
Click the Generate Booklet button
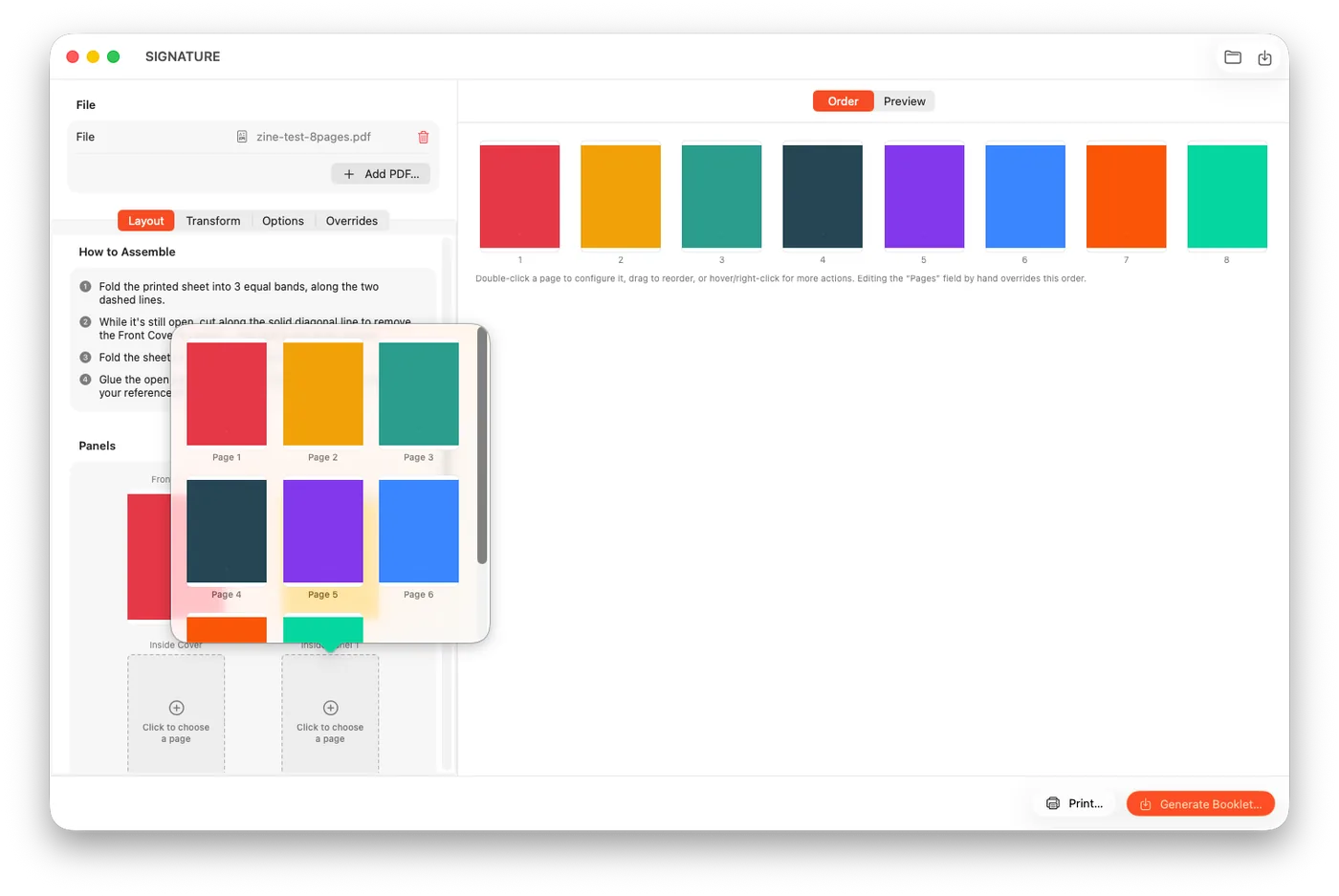tap(1200, 803)
